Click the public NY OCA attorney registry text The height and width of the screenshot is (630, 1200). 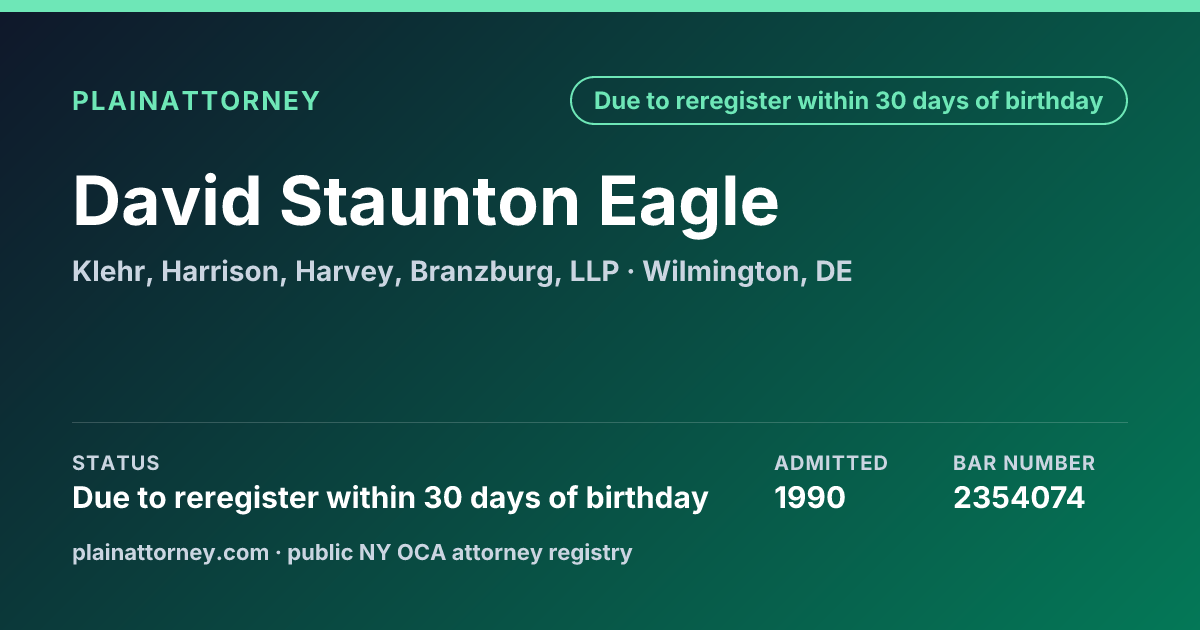(460, 552)
